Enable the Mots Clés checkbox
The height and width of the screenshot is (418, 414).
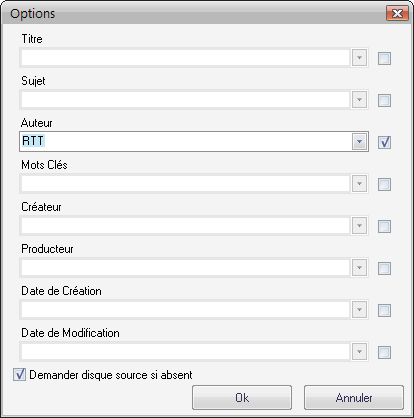[384, 184]
